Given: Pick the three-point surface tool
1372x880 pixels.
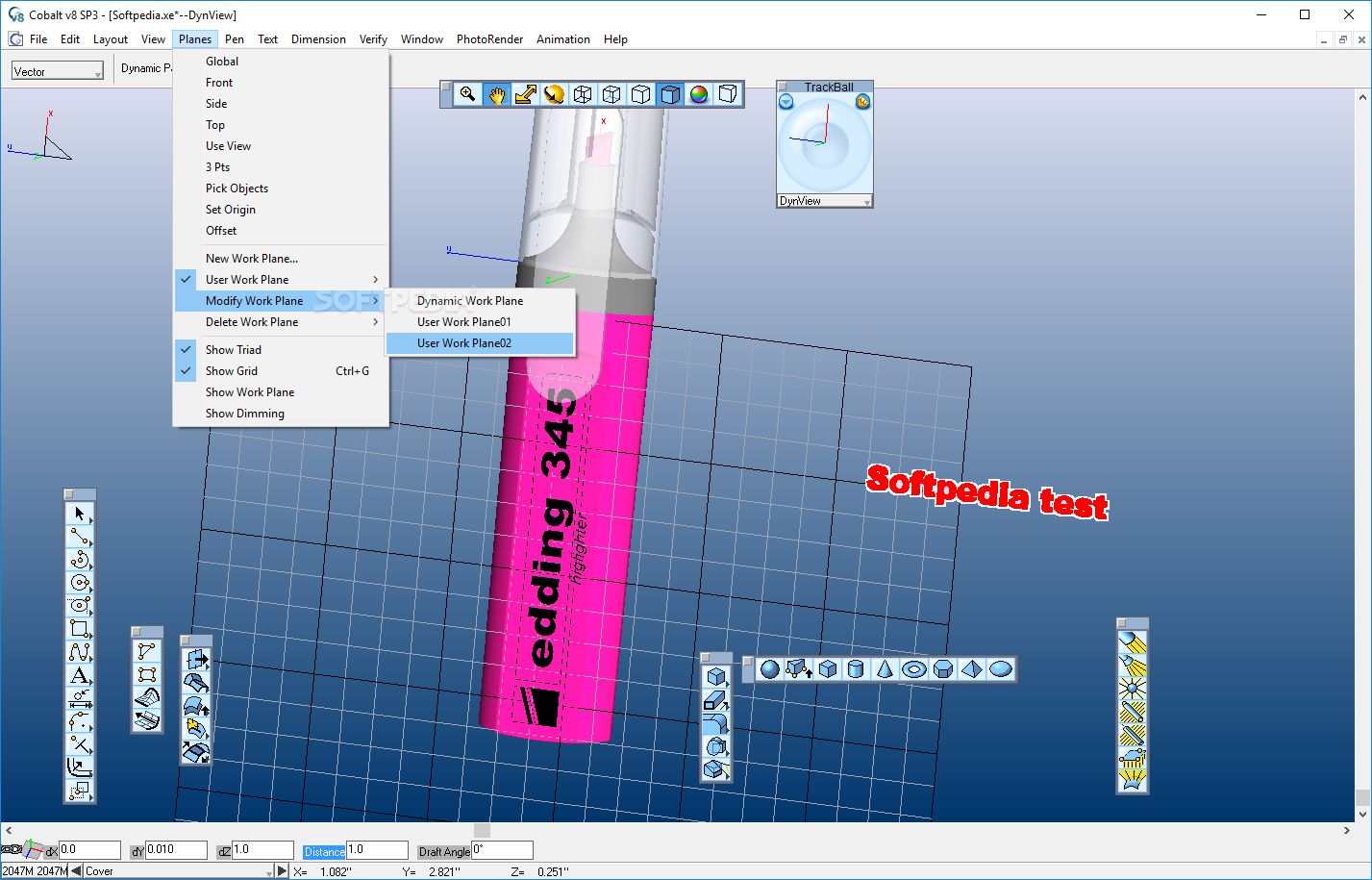Looking at the screenshot, I should point(146,651).
